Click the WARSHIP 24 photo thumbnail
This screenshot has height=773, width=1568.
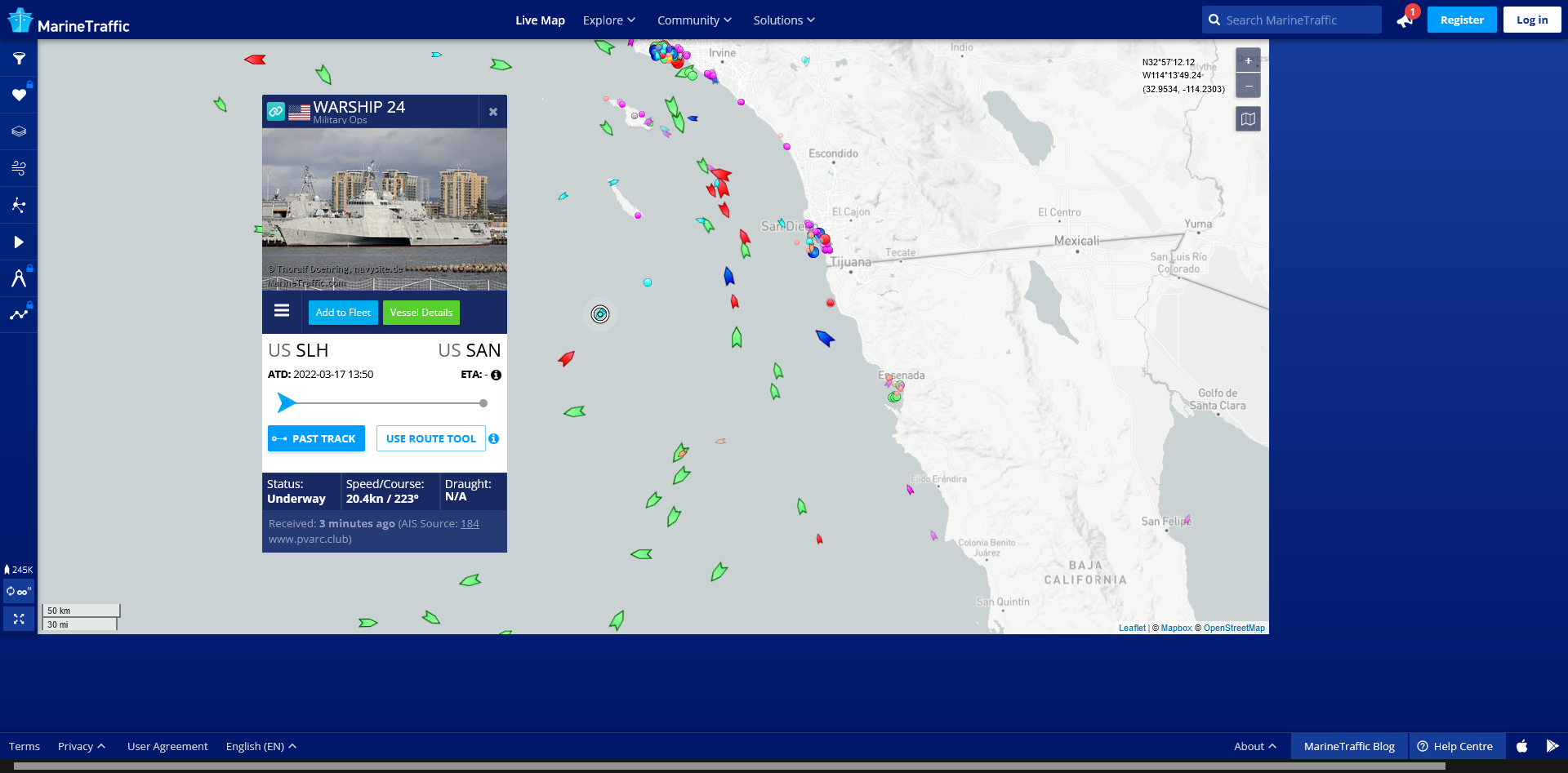click(x=385, y=209)
